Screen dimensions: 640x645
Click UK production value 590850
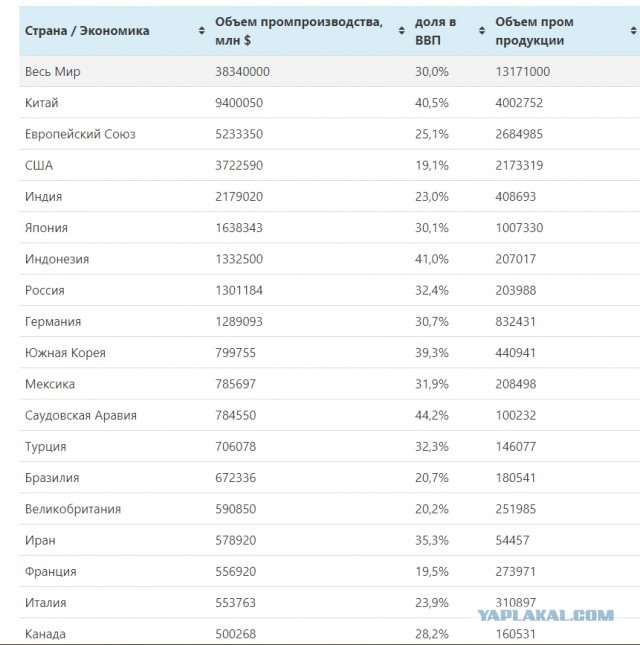tap(236, 509)
